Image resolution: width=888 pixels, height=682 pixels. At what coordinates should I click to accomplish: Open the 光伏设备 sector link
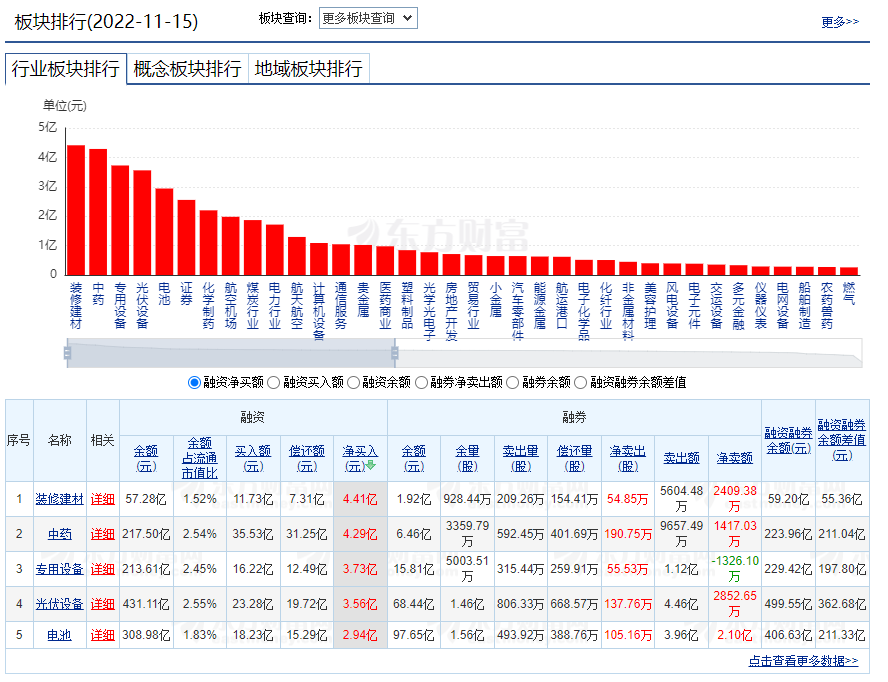(60, 604)
